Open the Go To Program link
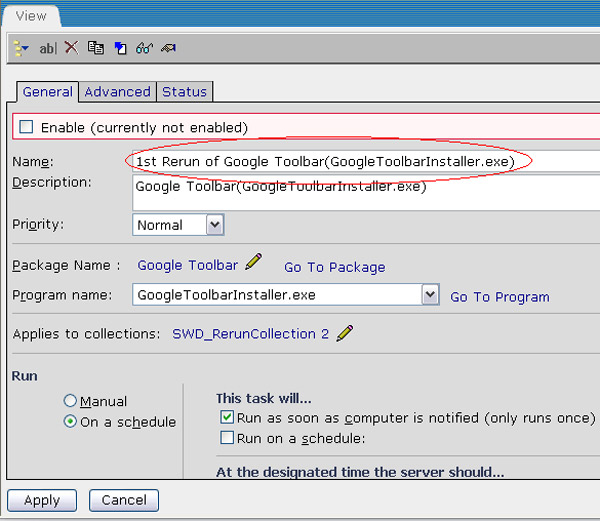The width and height of the screenshot is (600, 521). pos(500,297)
